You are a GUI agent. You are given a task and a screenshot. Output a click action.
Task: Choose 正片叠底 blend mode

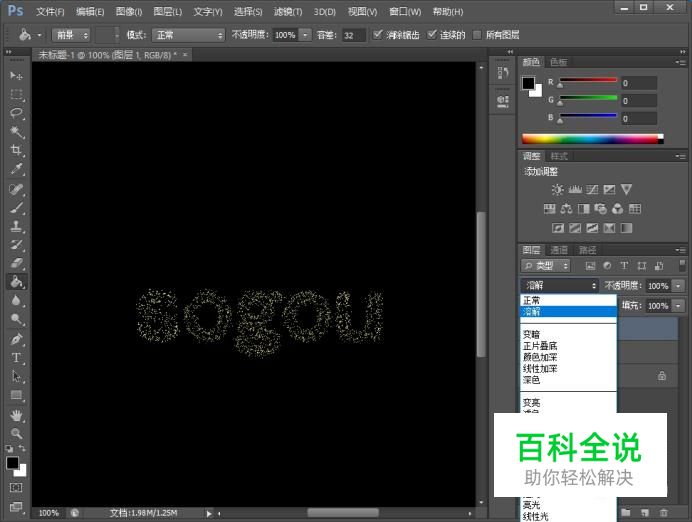[x=568, y=345]
